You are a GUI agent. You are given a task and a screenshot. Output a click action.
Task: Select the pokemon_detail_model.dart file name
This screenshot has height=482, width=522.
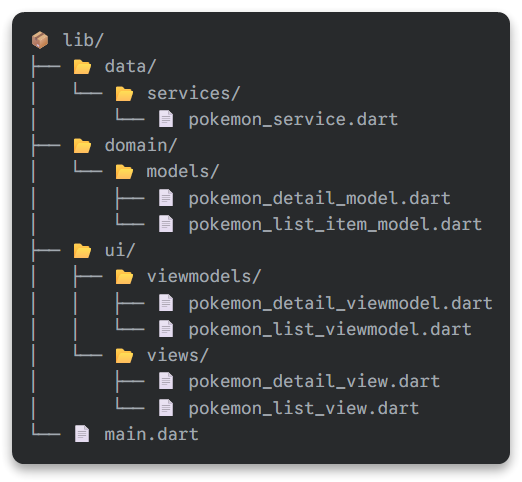[320, 199]
